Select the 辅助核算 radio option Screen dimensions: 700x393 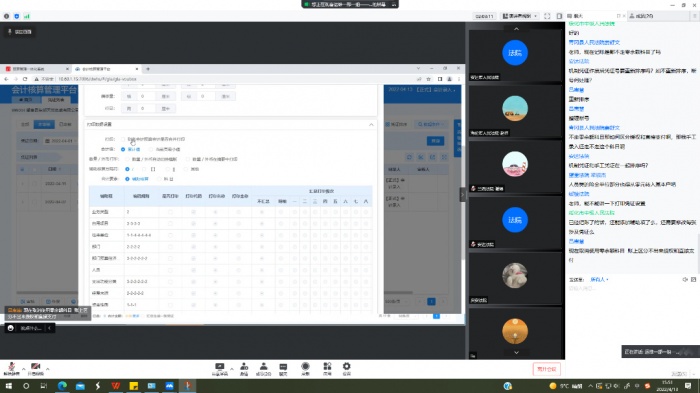[x=127, y=179]
